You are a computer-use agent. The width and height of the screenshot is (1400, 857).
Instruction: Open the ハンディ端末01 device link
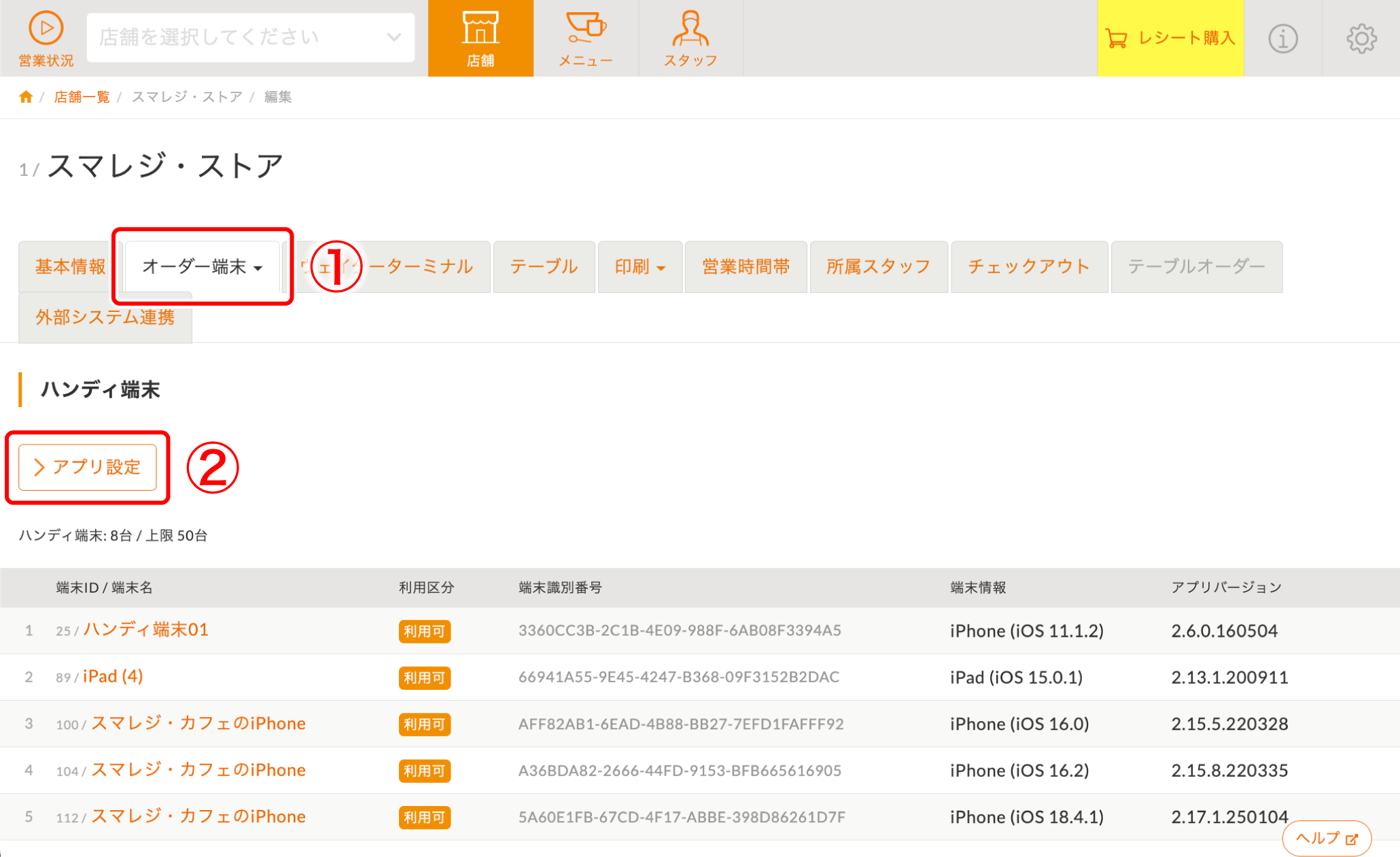point(145,629)
